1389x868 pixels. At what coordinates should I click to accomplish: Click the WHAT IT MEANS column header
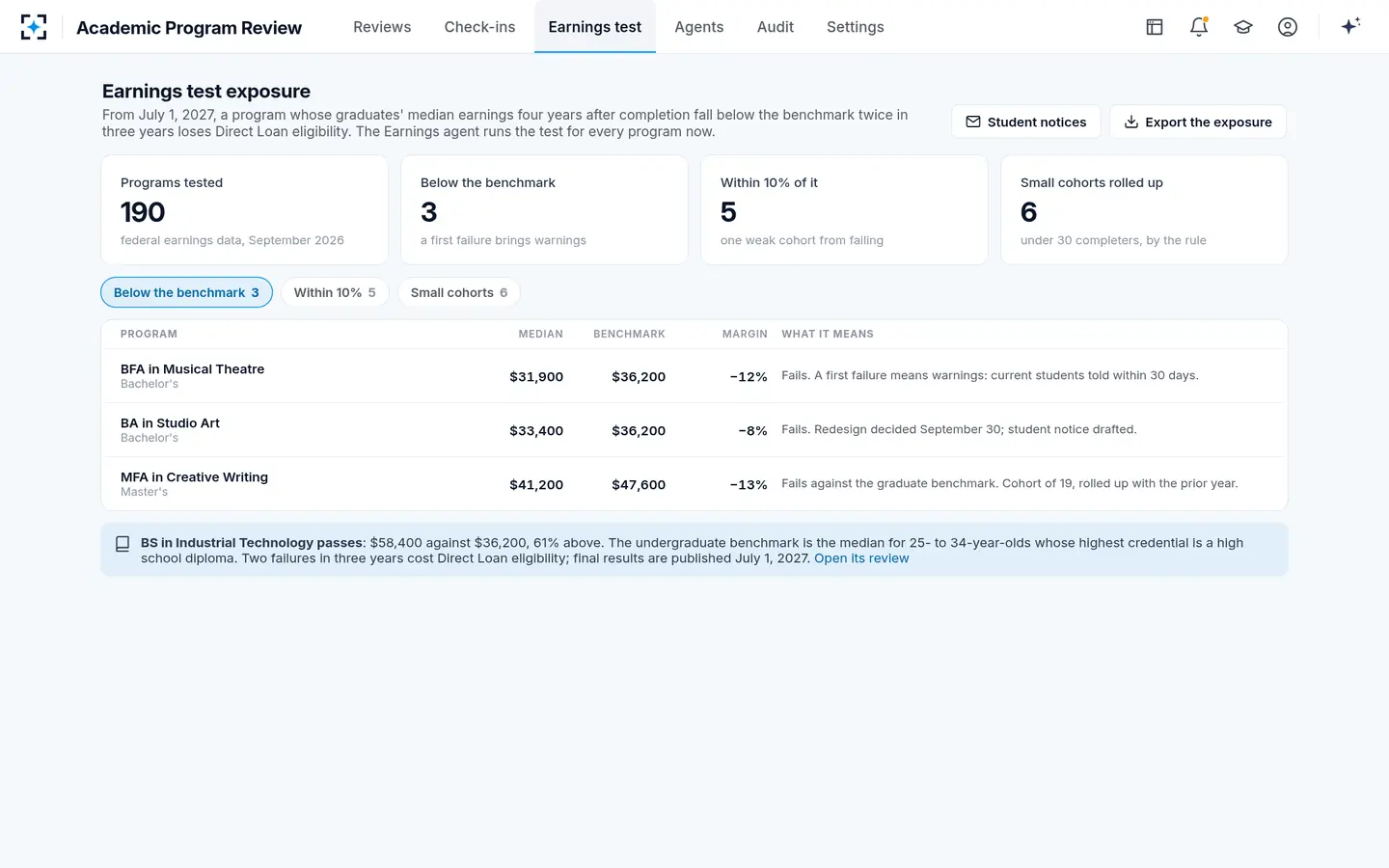coord(828,335)
